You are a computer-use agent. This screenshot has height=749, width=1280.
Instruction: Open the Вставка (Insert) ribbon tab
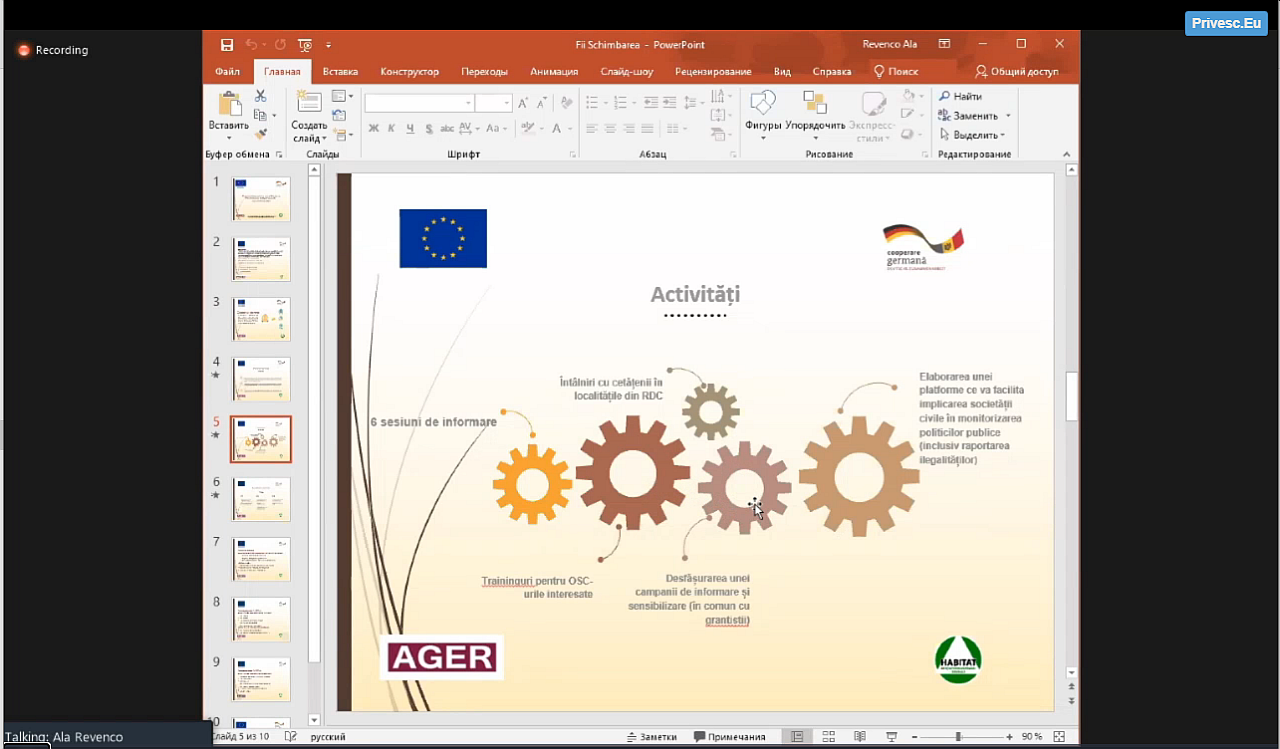tap(340, 72)
